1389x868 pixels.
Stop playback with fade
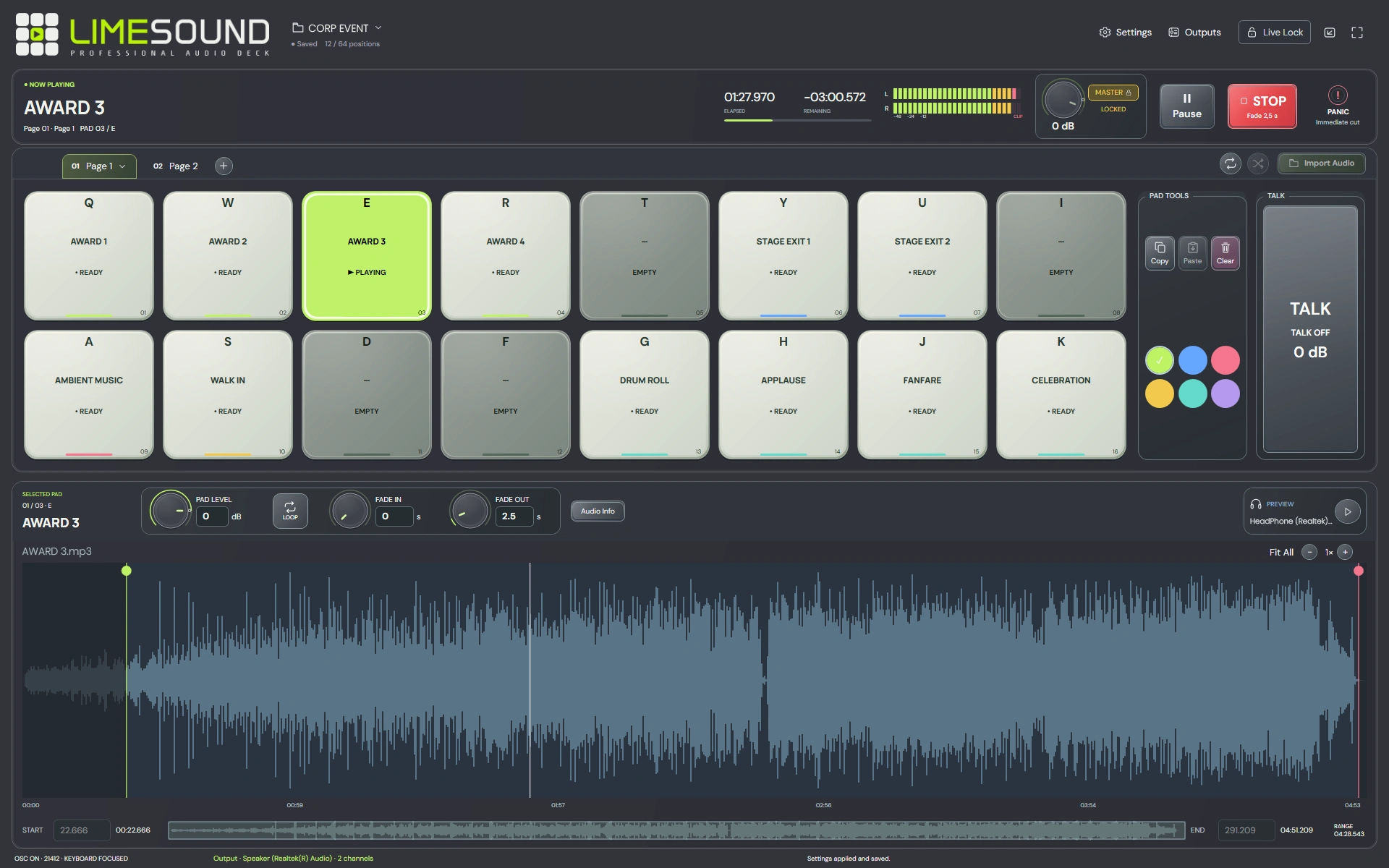(x=1262, y=106)
